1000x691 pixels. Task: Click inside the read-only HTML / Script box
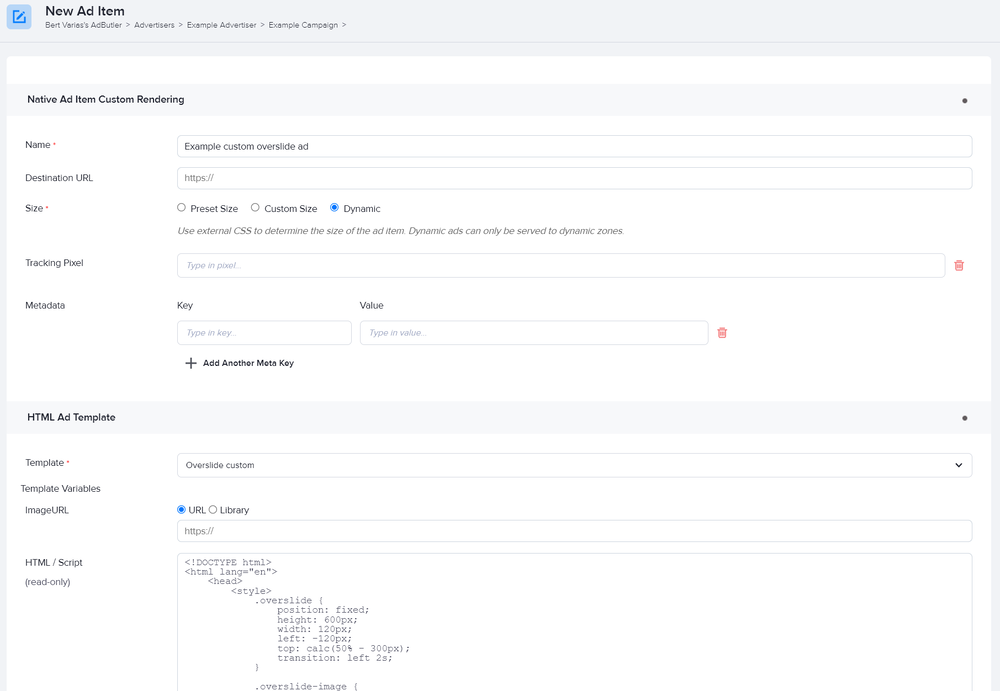(574, 622)
